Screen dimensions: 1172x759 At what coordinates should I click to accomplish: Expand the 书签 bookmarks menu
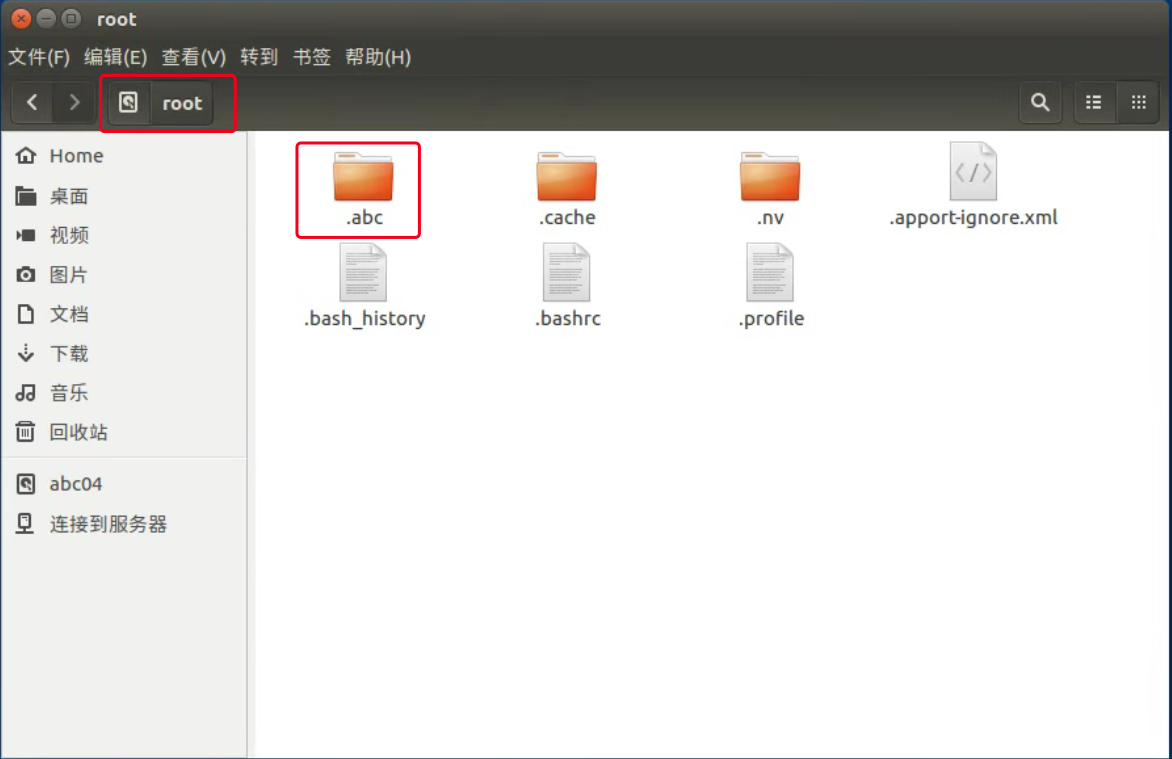[x=311, y=57]
